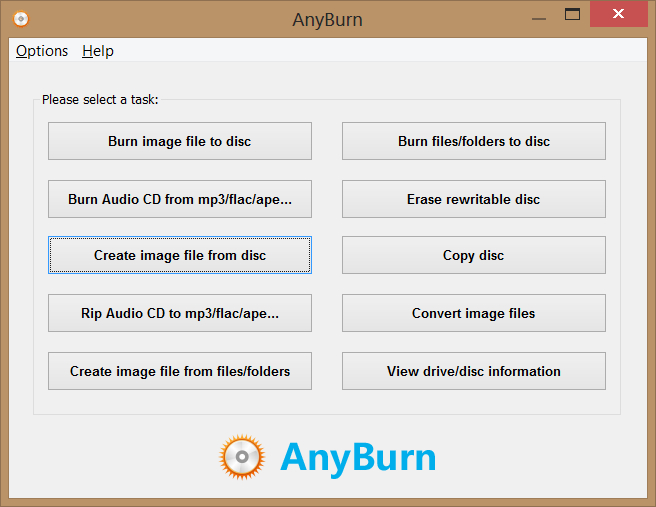Screen dimensions: 656x507
Task: Open Rip Audio CD to mp3/flac/ape
Action: point(180,313)
